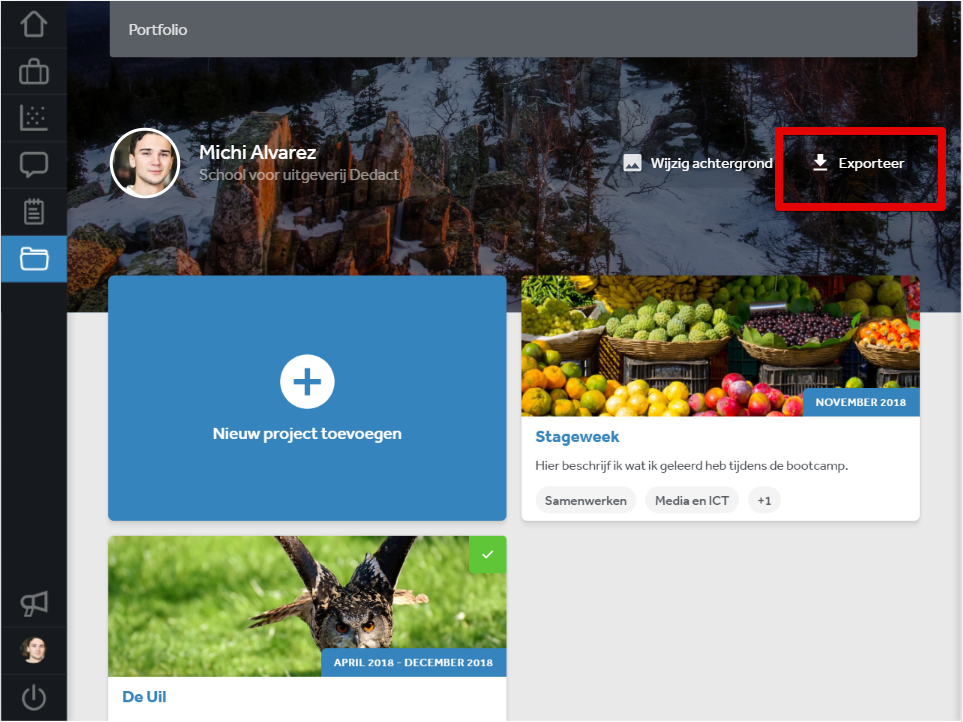Image resolution: width=963 pixels, height=722 pixels.
Task: Click the Stageweek description text
Action: [x=692, y=465]
